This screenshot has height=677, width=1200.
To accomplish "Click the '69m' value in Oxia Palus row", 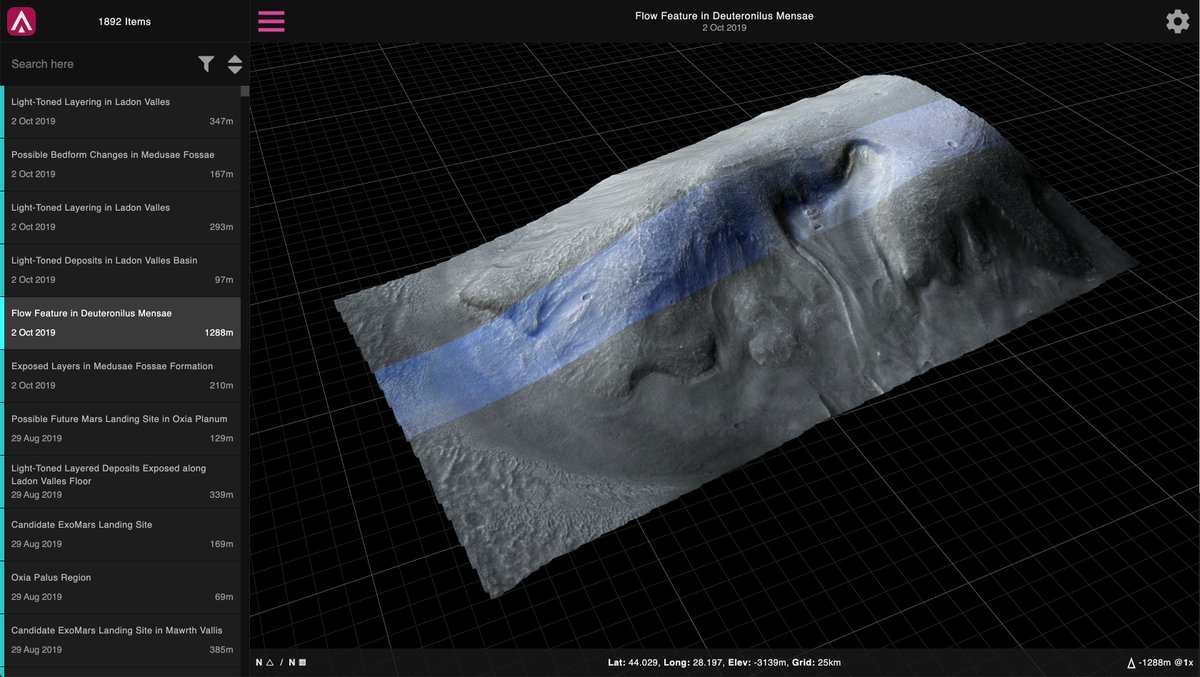I will pos(224,597).
